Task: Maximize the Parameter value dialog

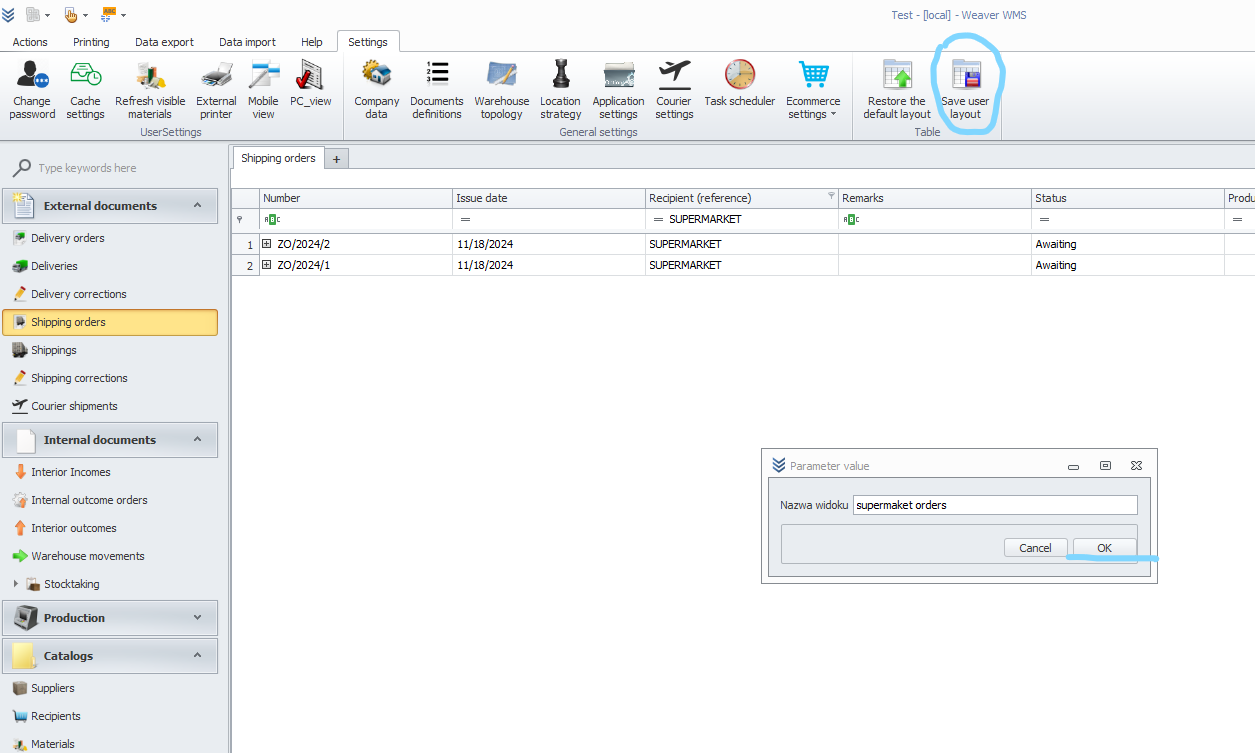Action: pos(1105,466)
